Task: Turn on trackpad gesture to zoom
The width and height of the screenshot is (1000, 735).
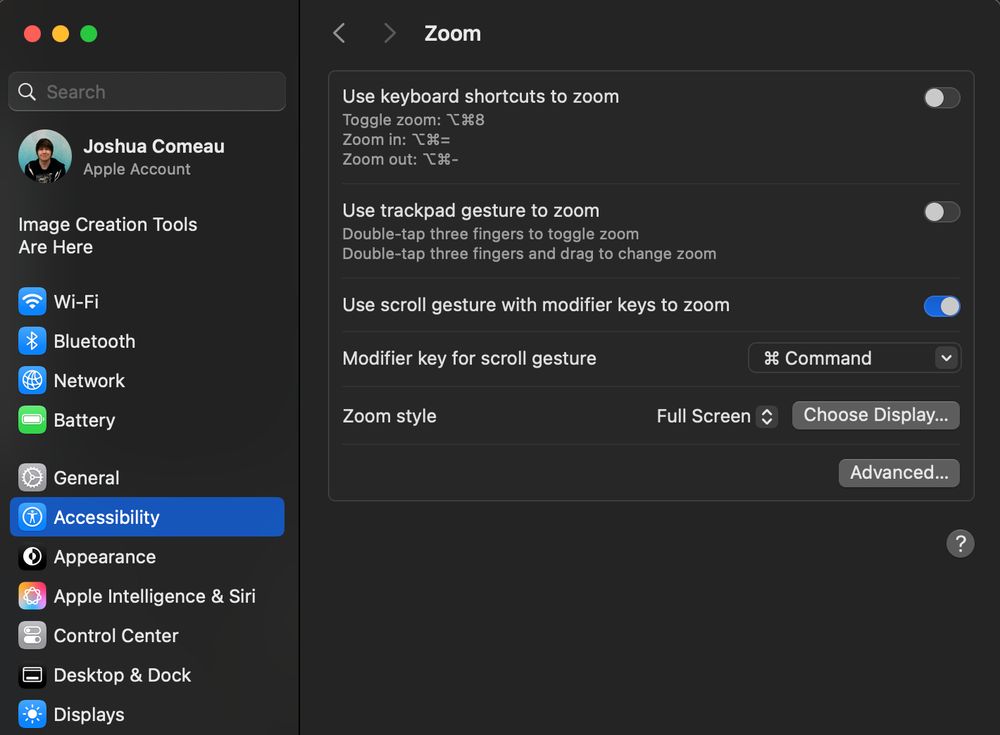Action: pyautogui.click(x=941, y=212)
